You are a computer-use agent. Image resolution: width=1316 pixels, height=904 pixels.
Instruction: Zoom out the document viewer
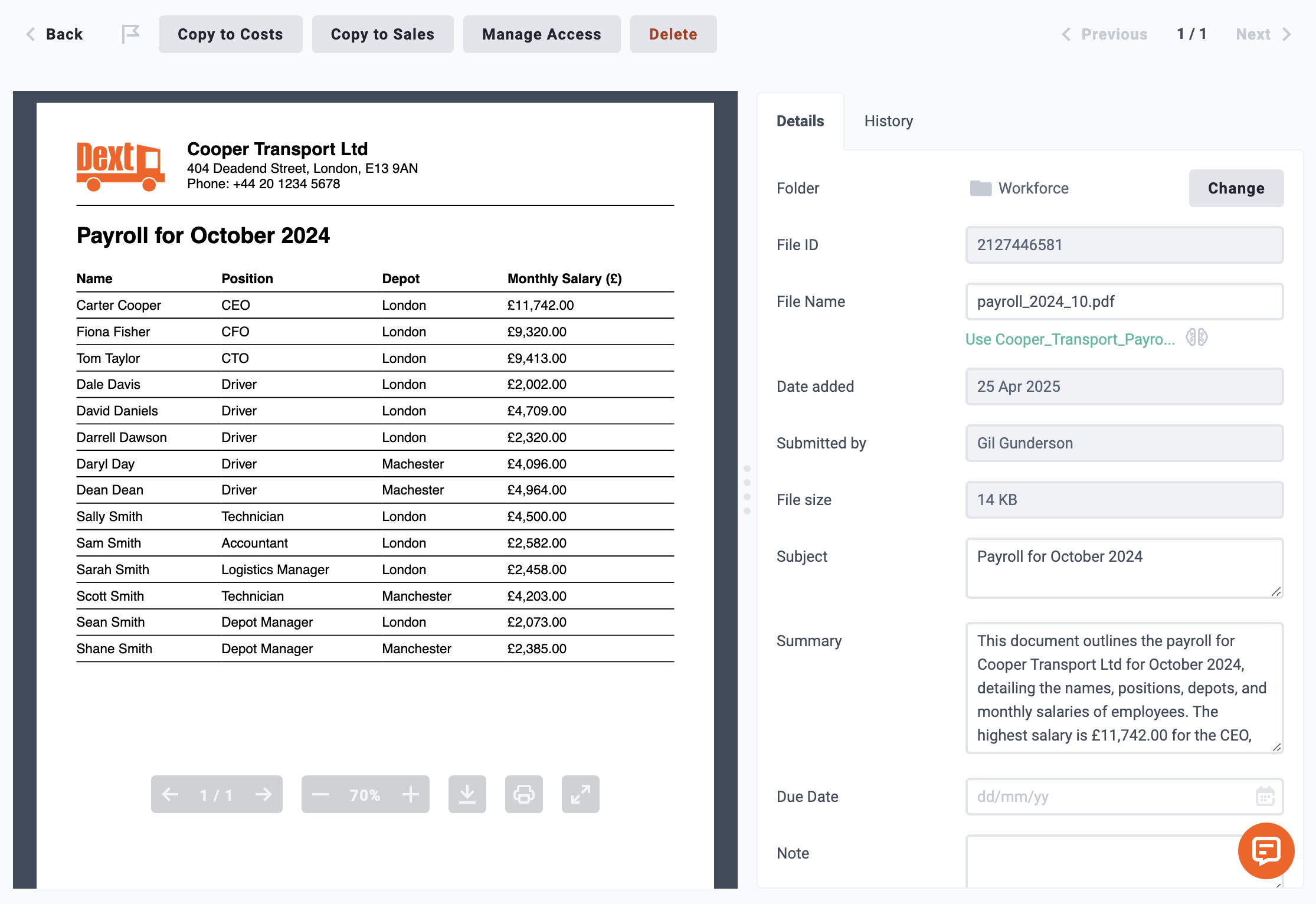320,794
